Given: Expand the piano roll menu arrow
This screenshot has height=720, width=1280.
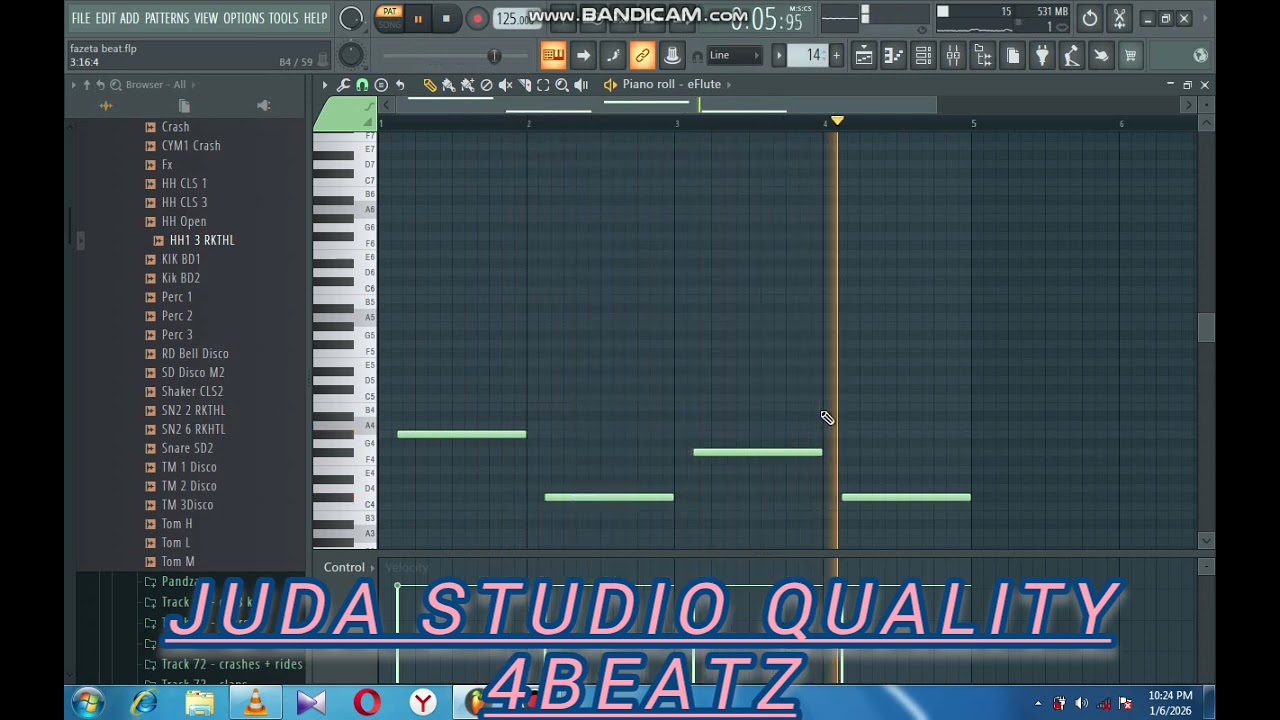Looking at the screenshot, I should click(324, 85).
